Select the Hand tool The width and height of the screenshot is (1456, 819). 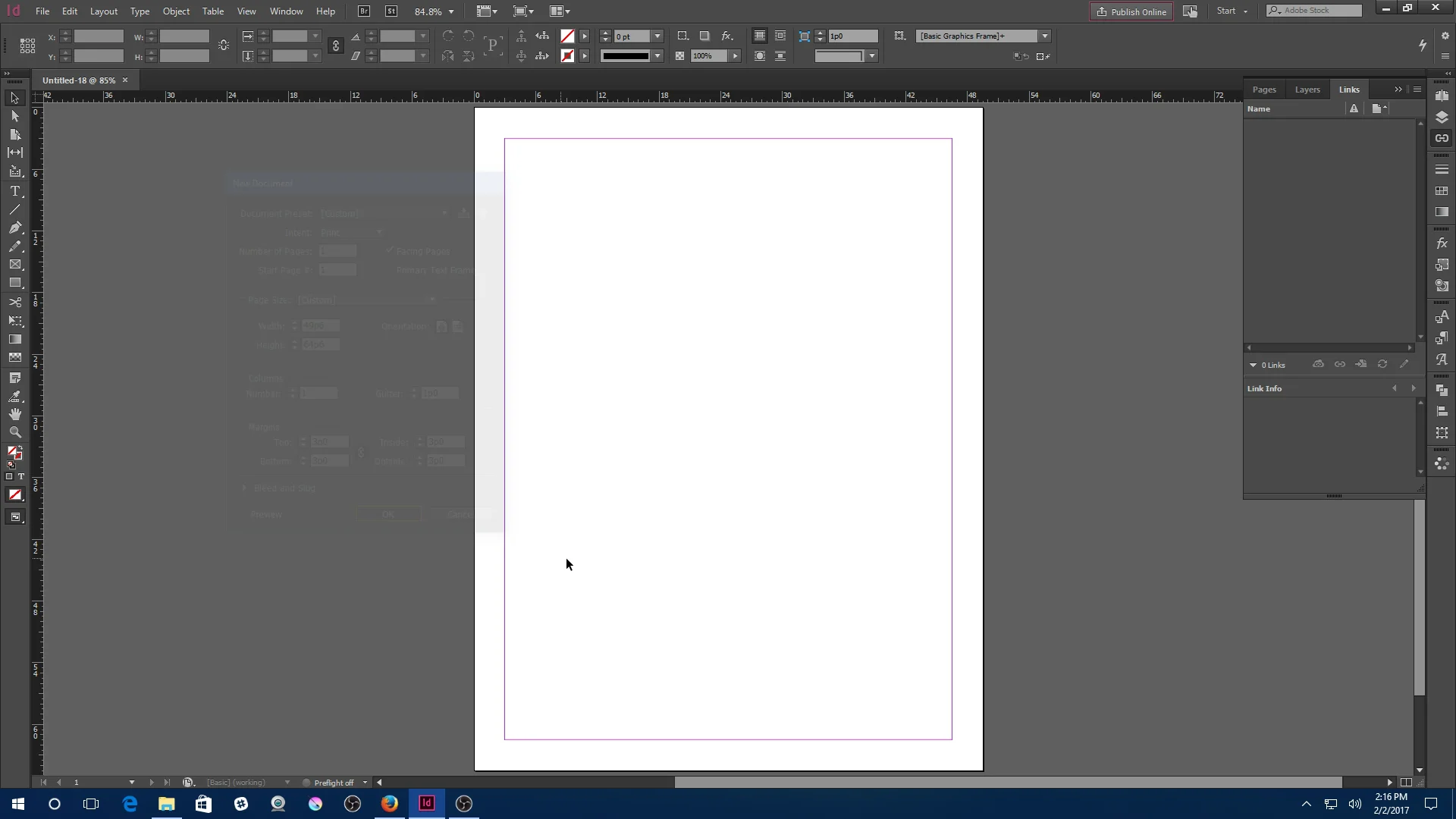15,414
